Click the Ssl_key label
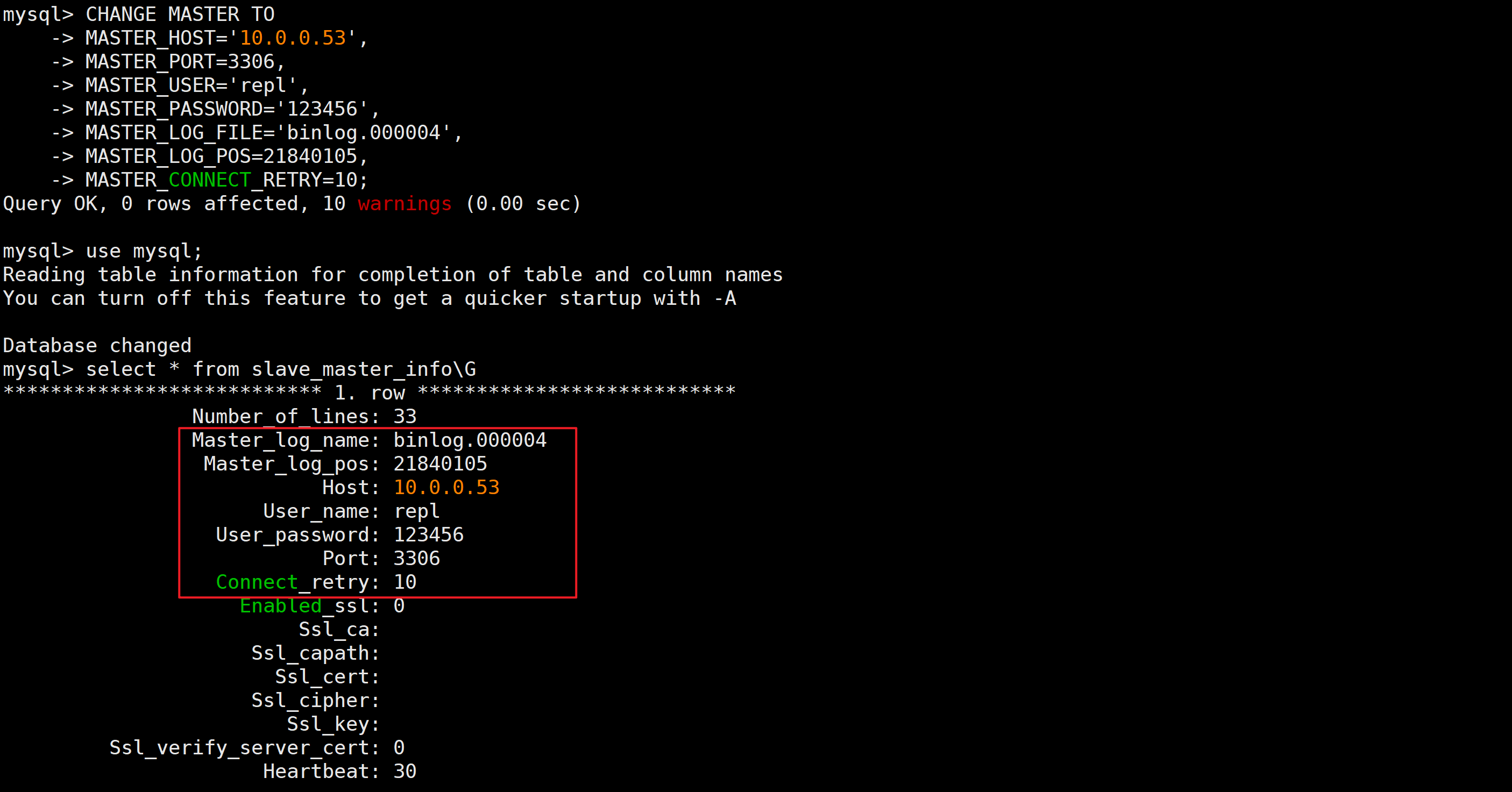The width and height of the screenshot is (1512, 792). [x=333, y=725]
